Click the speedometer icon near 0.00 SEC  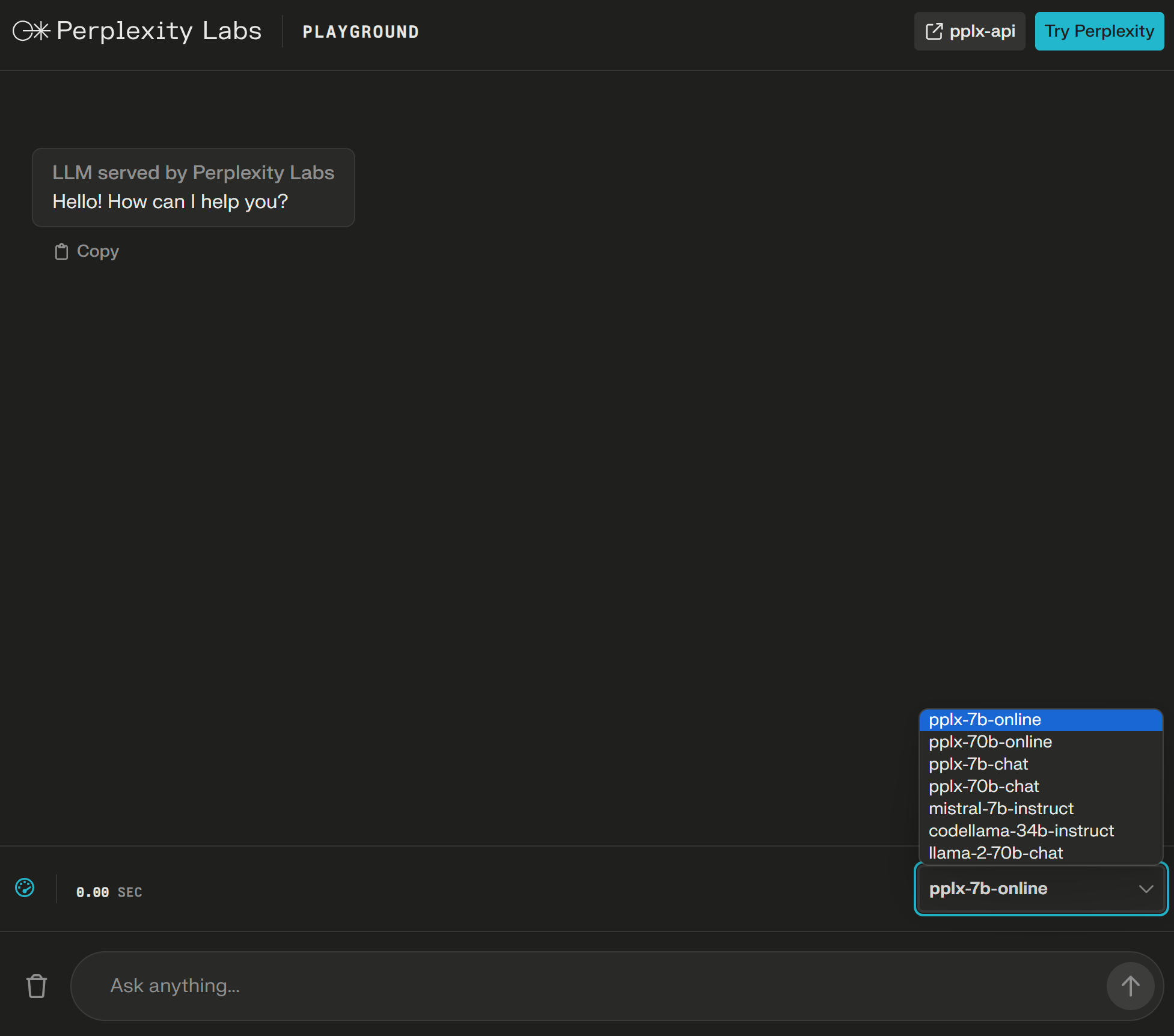(25, 887)
